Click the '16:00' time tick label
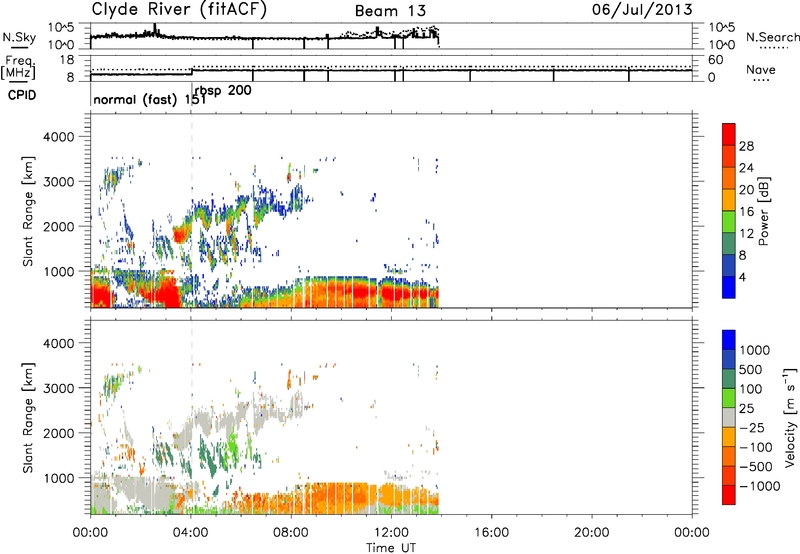This screenshot has width=800, height=554. pyautogui.click(x=491, y=533)
